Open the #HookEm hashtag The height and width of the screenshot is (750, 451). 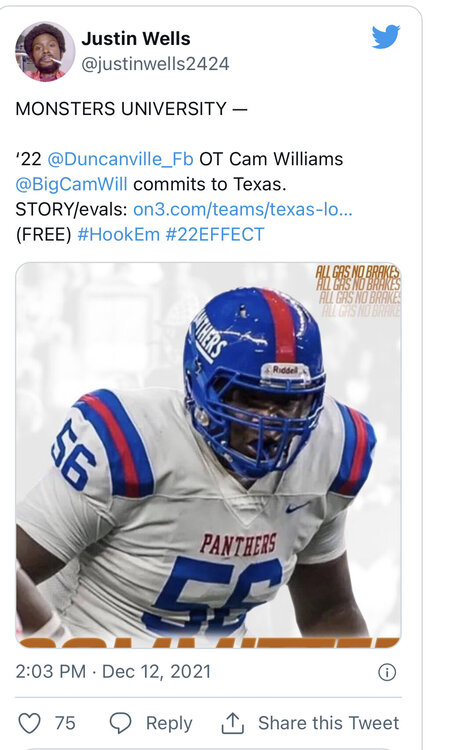pos(118,234)
